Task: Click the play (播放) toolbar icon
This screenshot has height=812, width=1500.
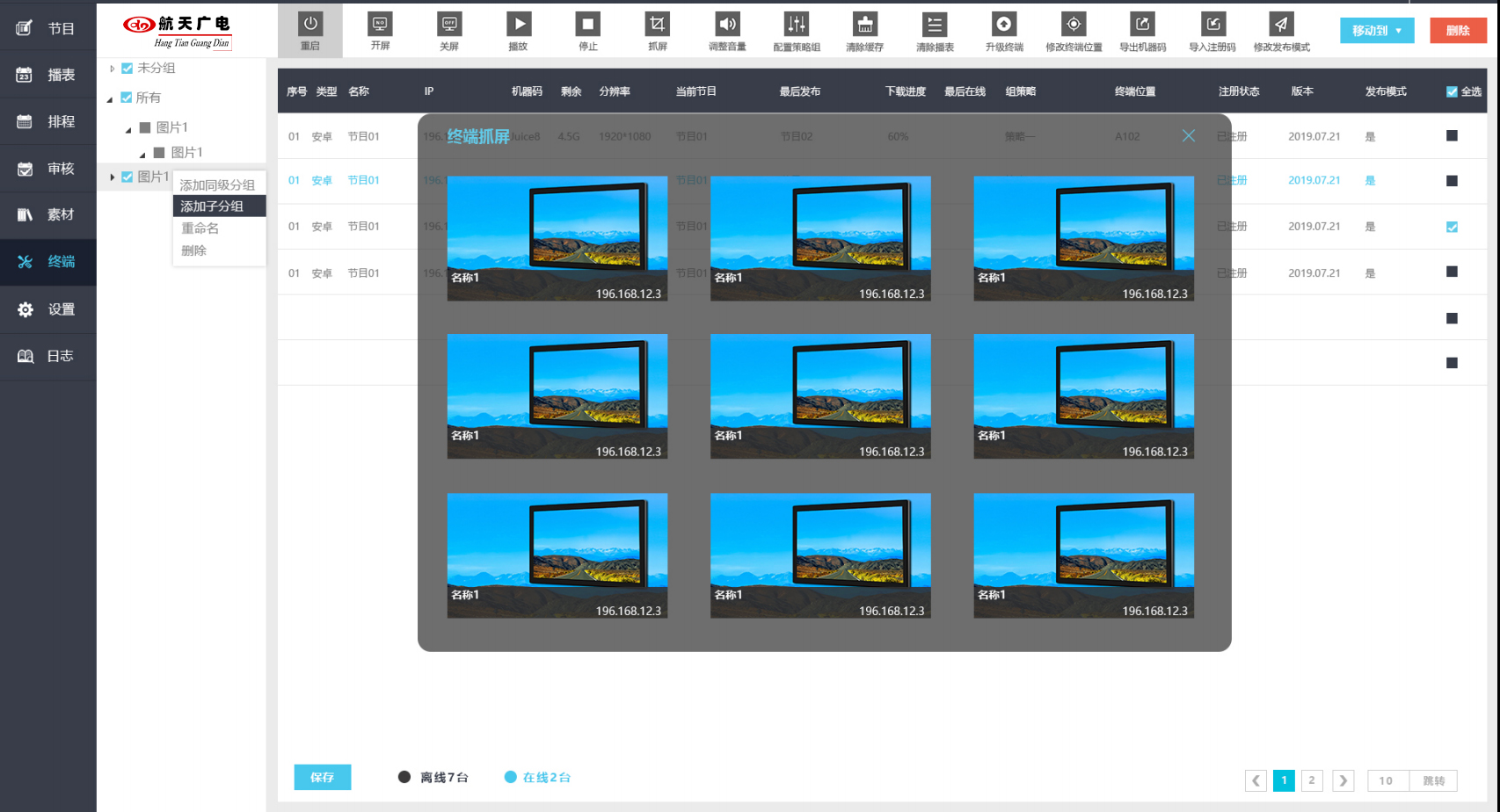Action: point(519,25)
